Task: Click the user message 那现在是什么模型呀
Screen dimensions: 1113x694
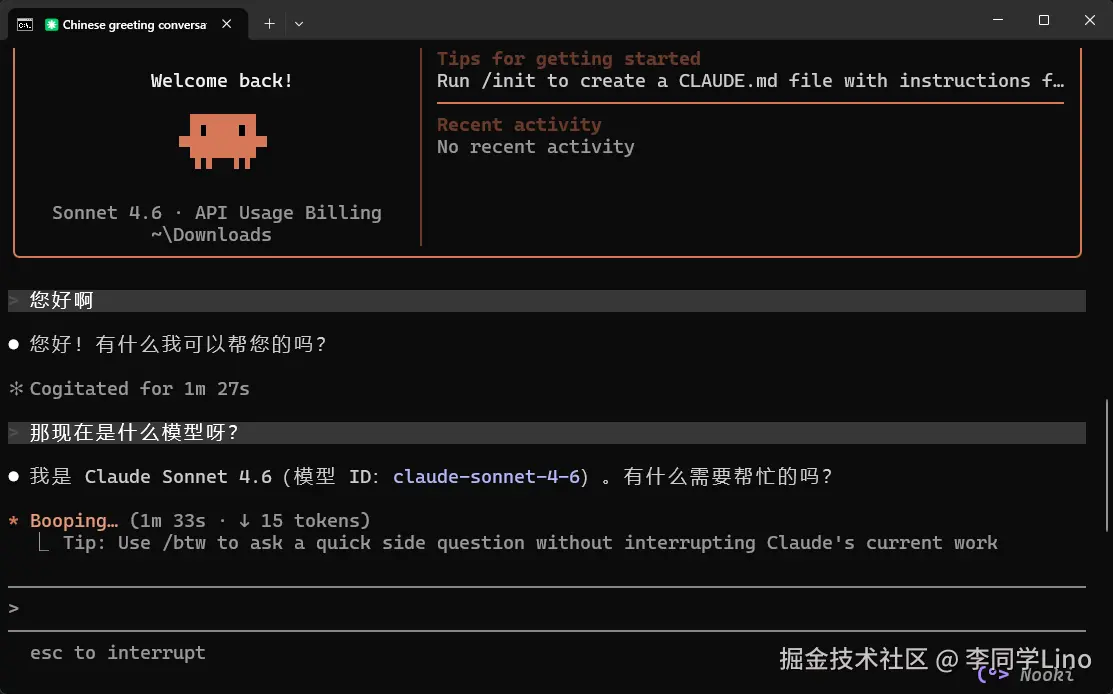Action: click(133, 432)
